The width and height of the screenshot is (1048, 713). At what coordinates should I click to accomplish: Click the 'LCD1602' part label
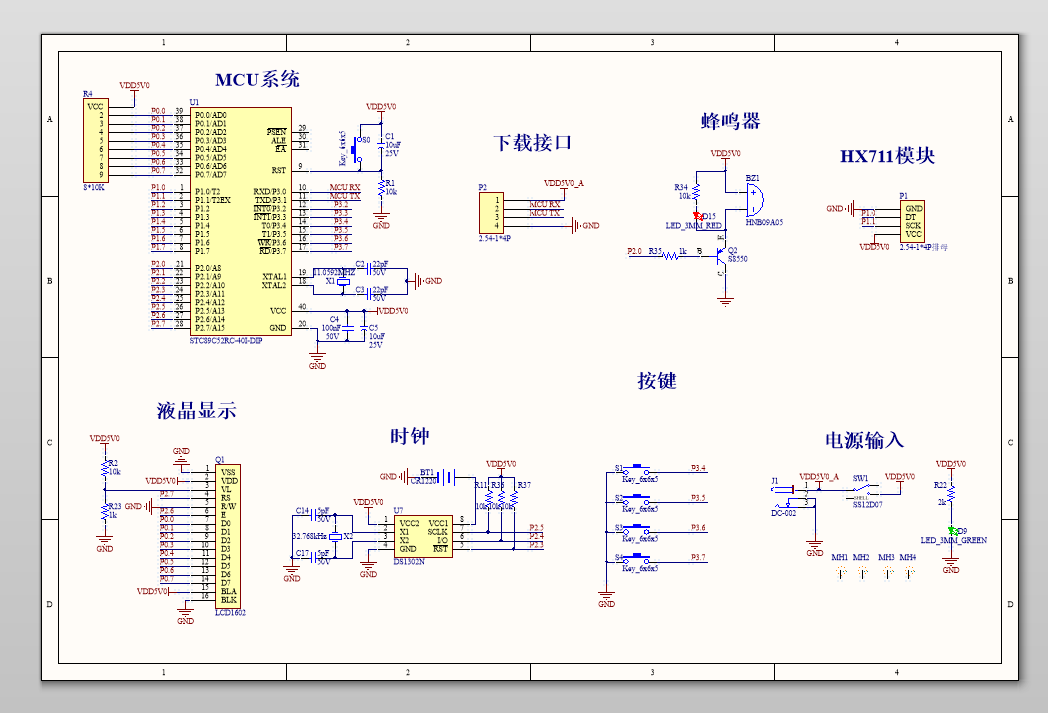(231, 613)
